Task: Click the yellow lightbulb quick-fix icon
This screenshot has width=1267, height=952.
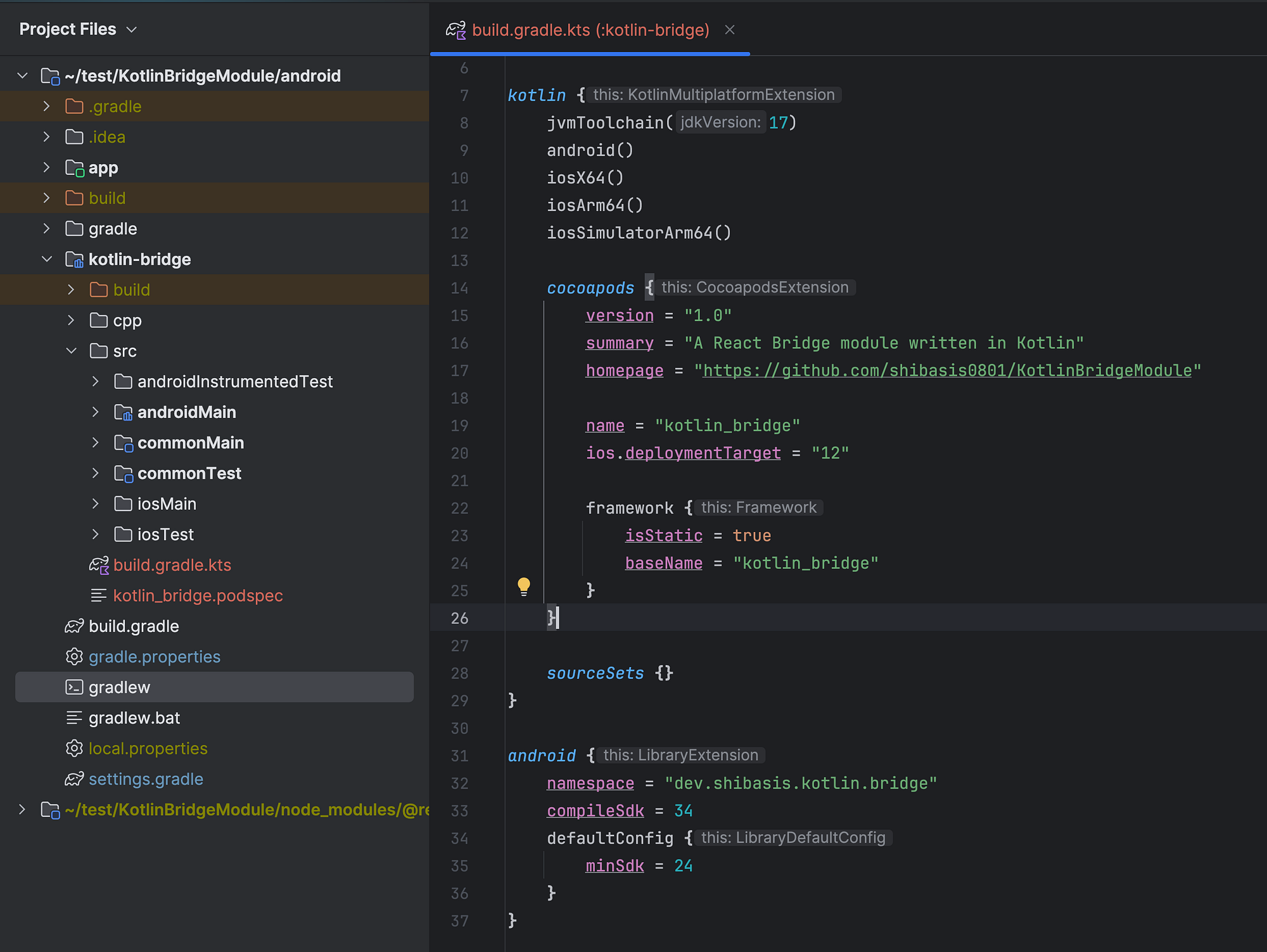Action: click(523, 586)
